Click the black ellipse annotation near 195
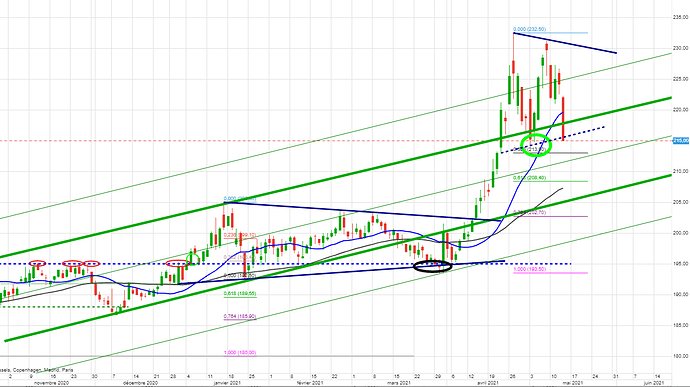 pyautogui.click(x=433, y=266)
